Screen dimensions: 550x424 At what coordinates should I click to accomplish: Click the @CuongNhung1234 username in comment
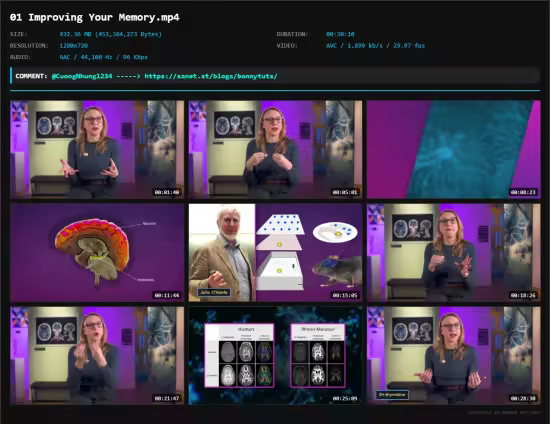click(x=82, y=76)
